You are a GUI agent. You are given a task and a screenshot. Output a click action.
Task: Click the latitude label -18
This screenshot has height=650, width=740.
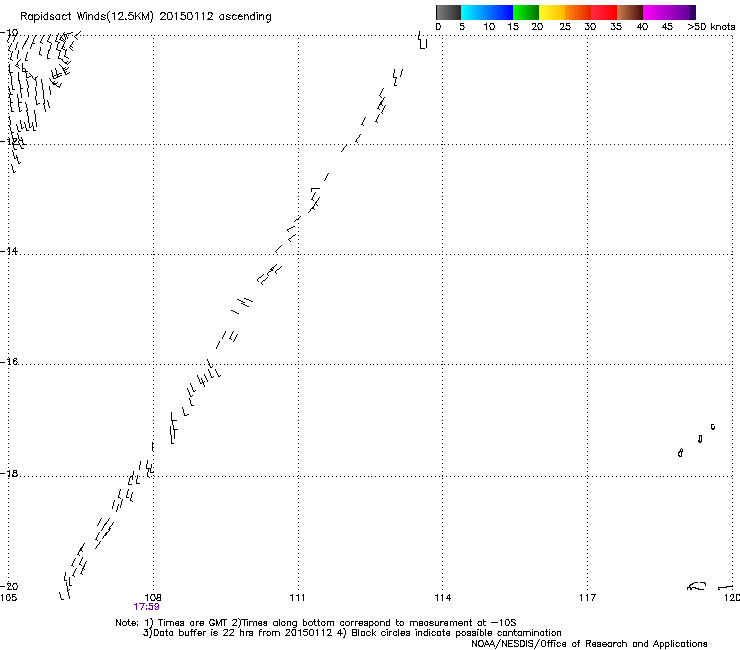pos(9,473)
